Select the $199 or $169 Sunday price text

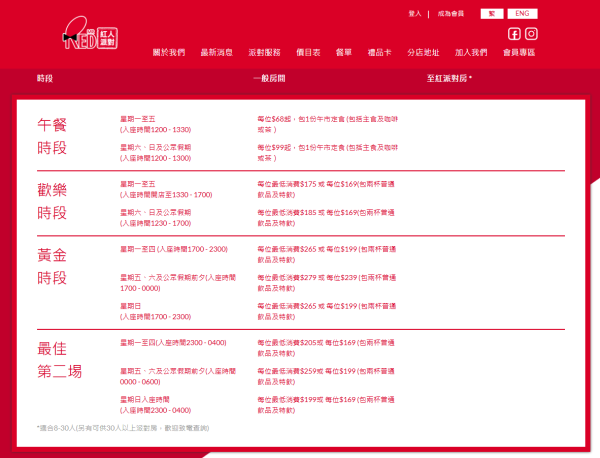tap(326, 405)
